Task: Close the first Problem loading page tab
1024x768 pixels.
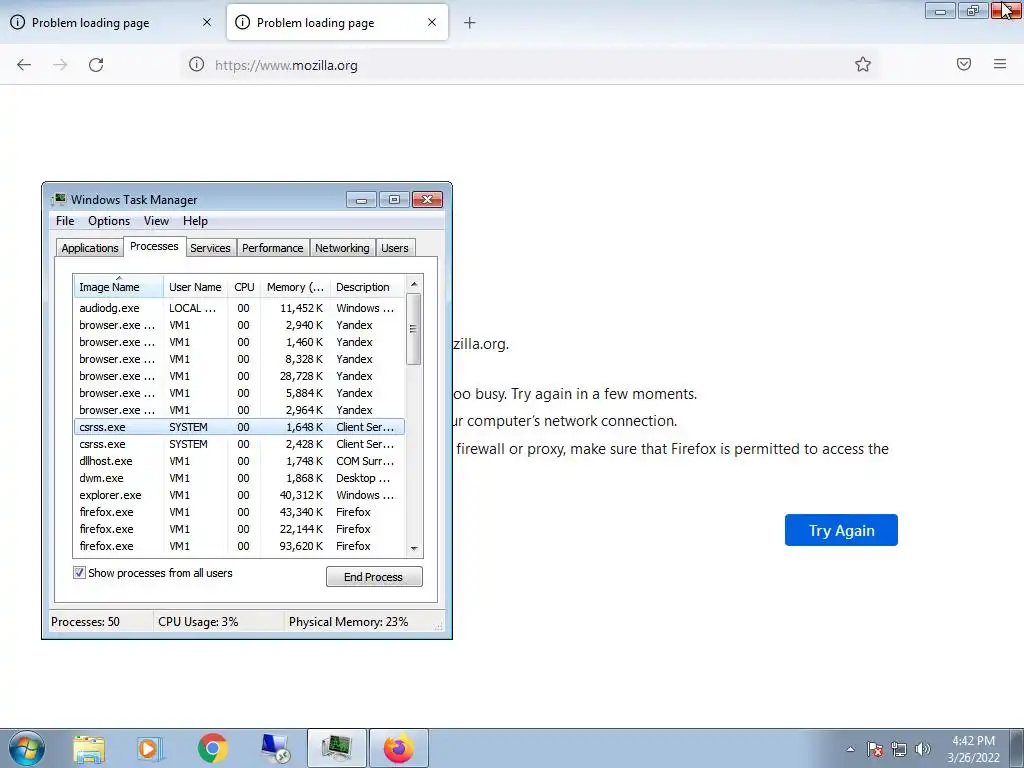Action: point(207,22)
